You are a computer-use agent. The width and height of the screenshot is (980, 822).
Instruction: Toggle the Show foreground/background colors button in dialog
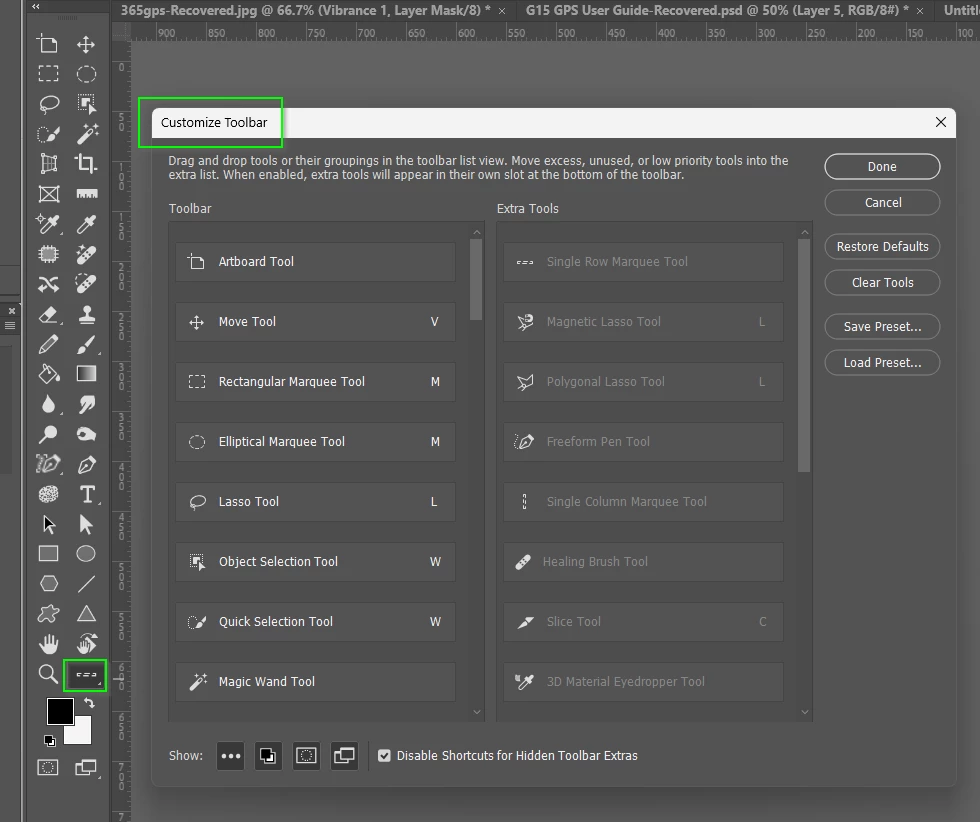pyautogui.click(x=268, y=756)
